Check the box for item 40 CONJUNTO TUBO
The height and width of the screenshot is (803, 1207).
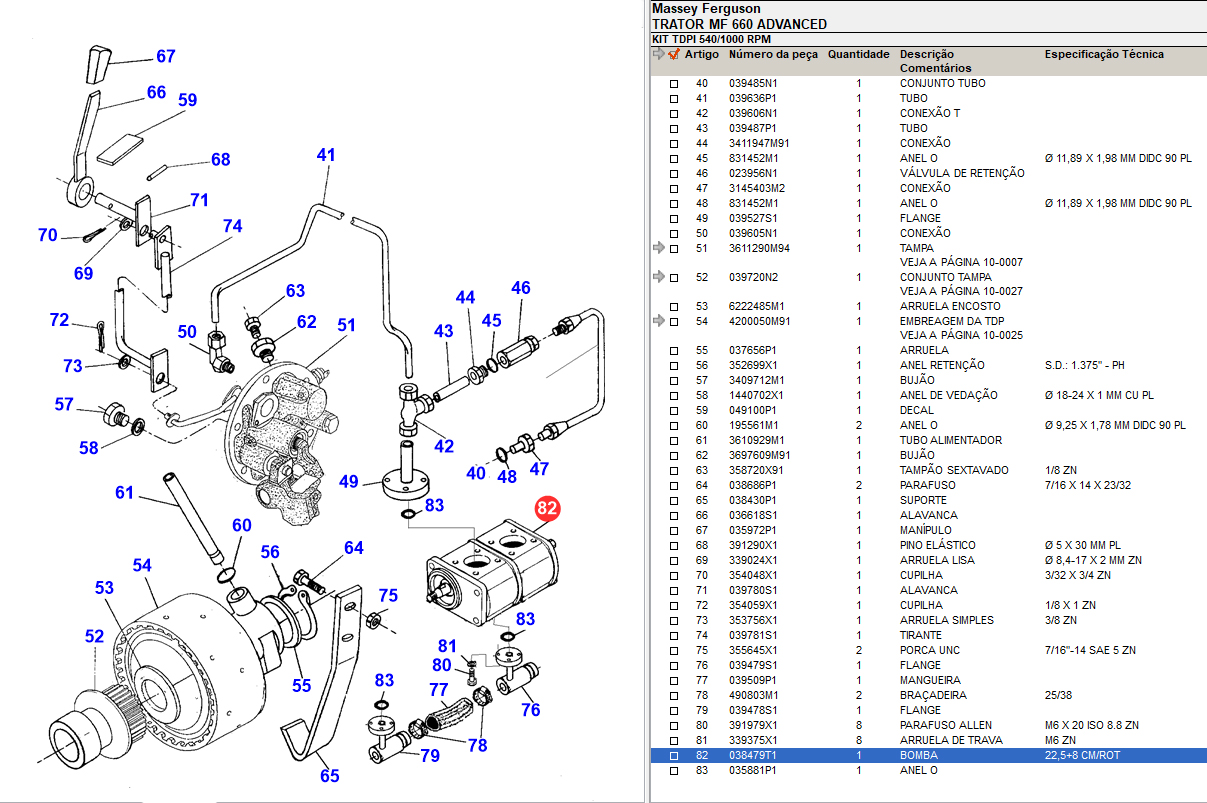tap(674, 84)
